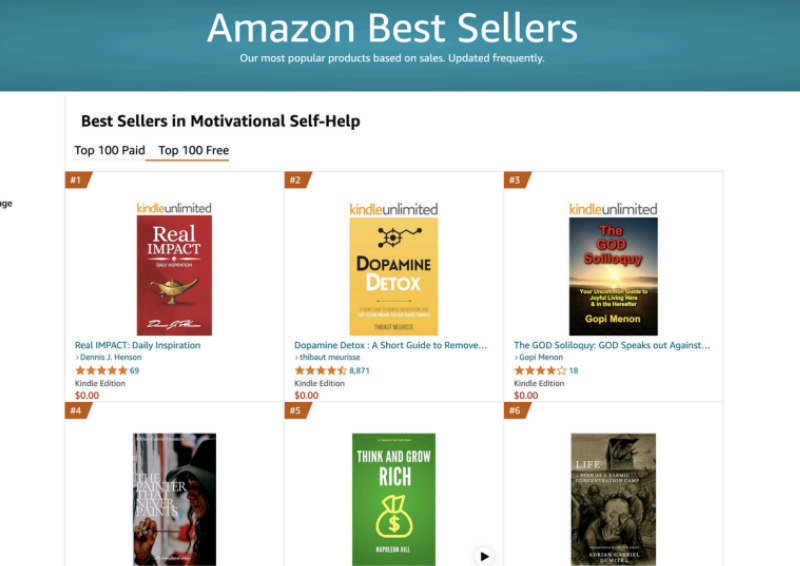Open the Think and Grow Rich cover
The image size is (800, 566).
pyautogui.click(x=394, y=499)
